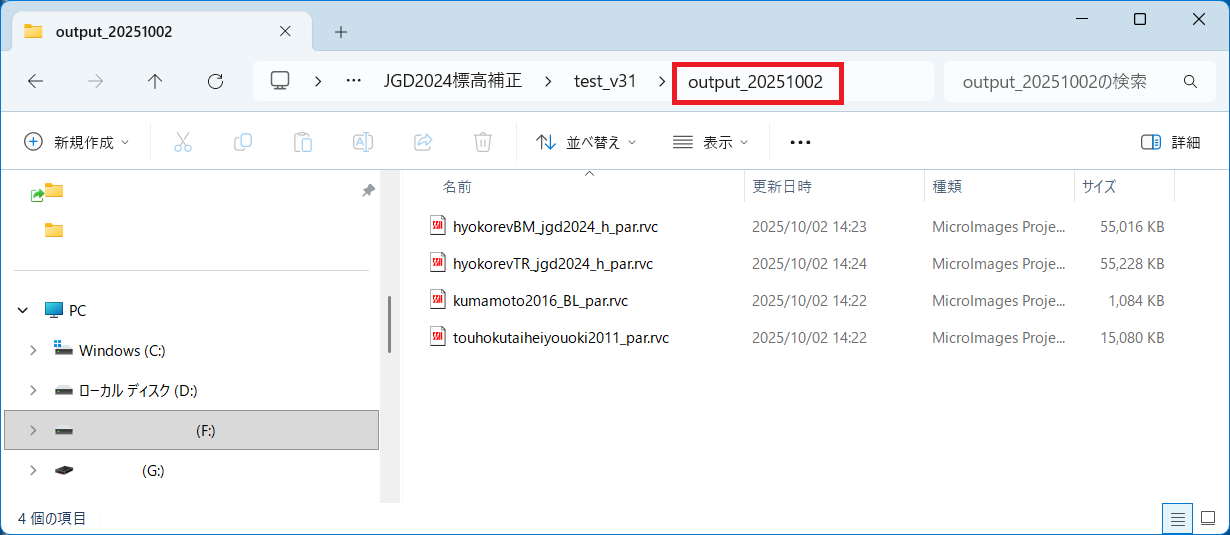The image size is (1230, 535).
Task: Click the Delete trash can icon
Action: 483,142
